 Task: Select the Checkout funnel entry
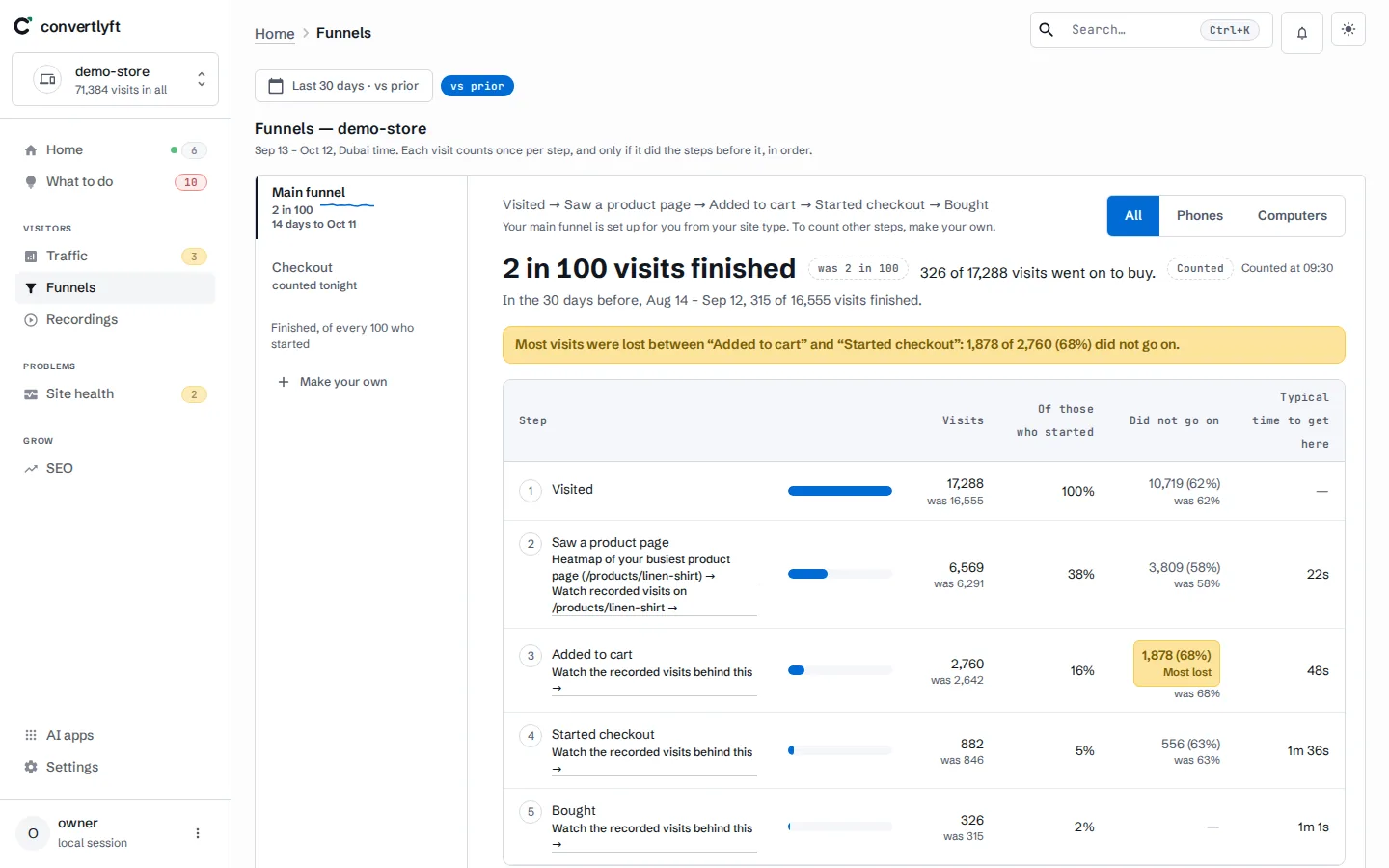click(x=362, y=276)
